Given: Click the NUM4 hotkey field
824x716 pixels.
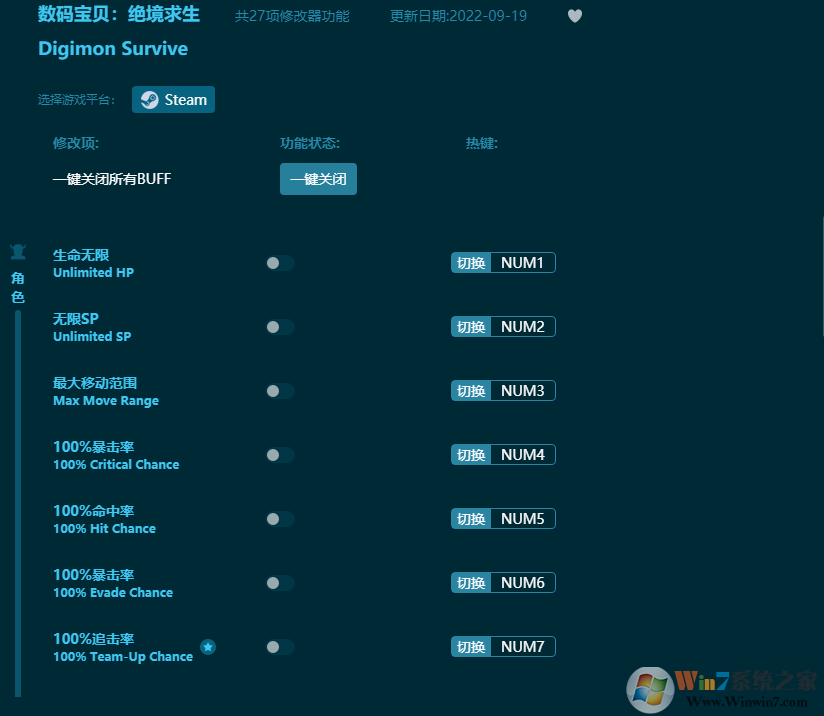Looking at the screenshot, I should [523, 455].
